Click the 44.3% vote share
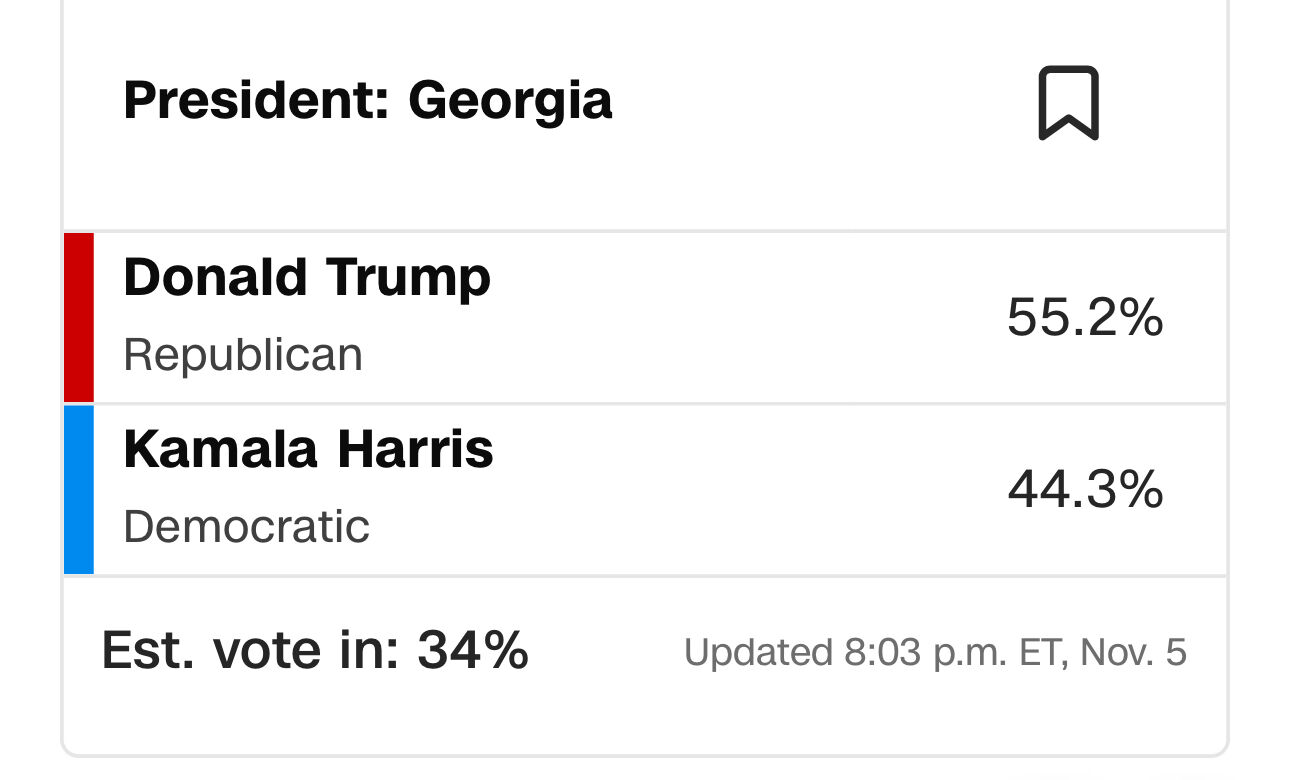Image resolution: width=1290 pixels, height=780 pixels. pyautogui.click(x=1085, y=490)
